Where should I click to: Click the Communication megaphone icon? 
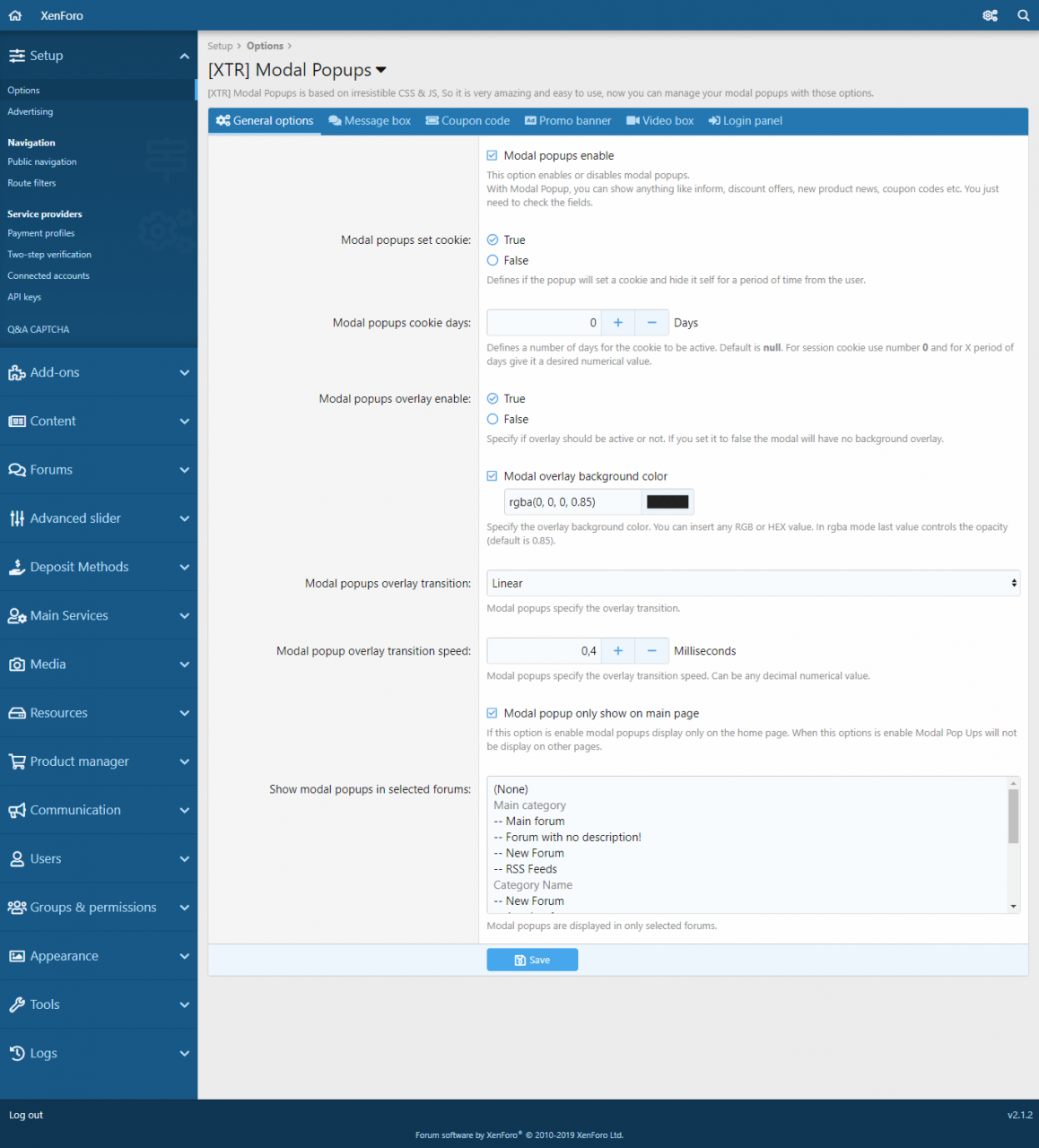point(16,811)
